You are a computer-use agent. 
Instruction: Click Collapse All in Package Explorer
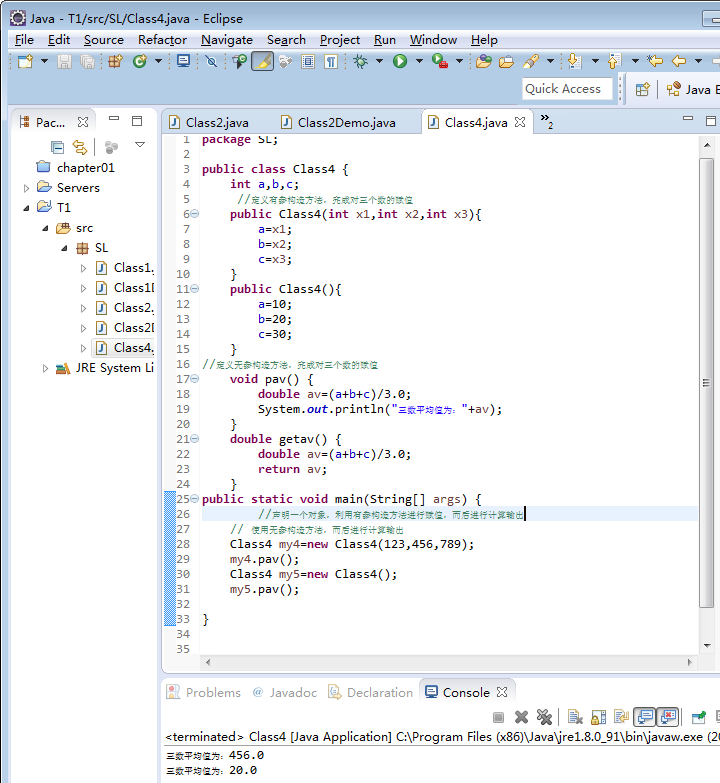58,147
